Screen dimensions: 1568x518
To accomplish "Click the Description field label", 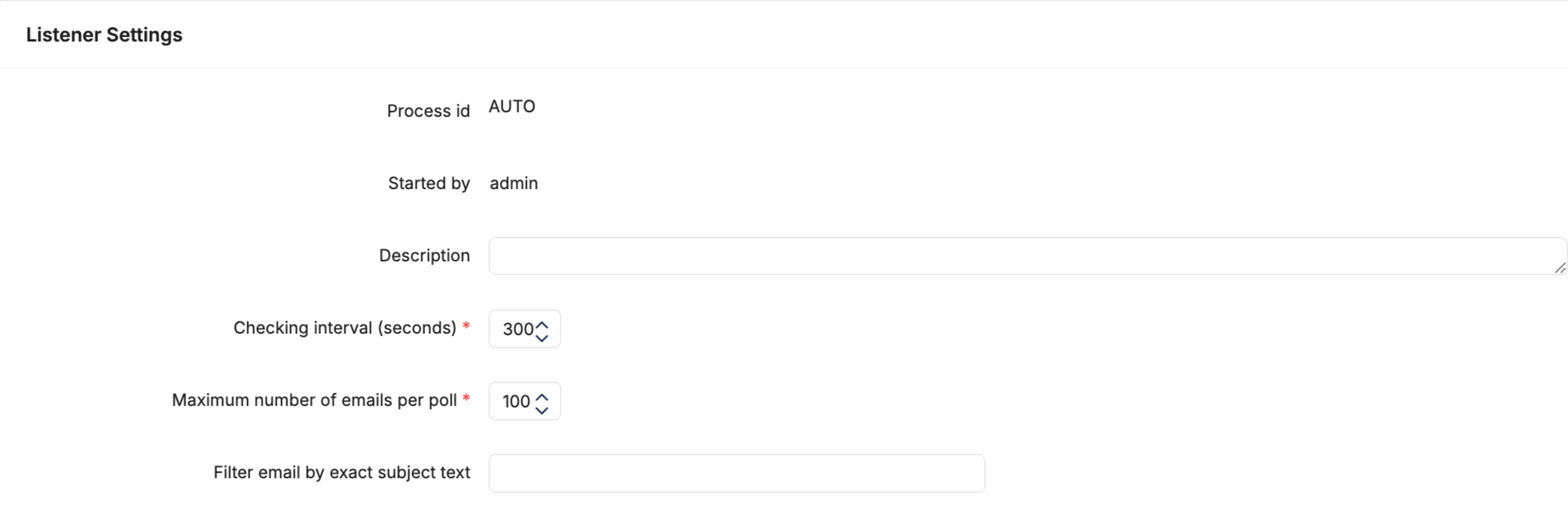I will click(424, 255).
